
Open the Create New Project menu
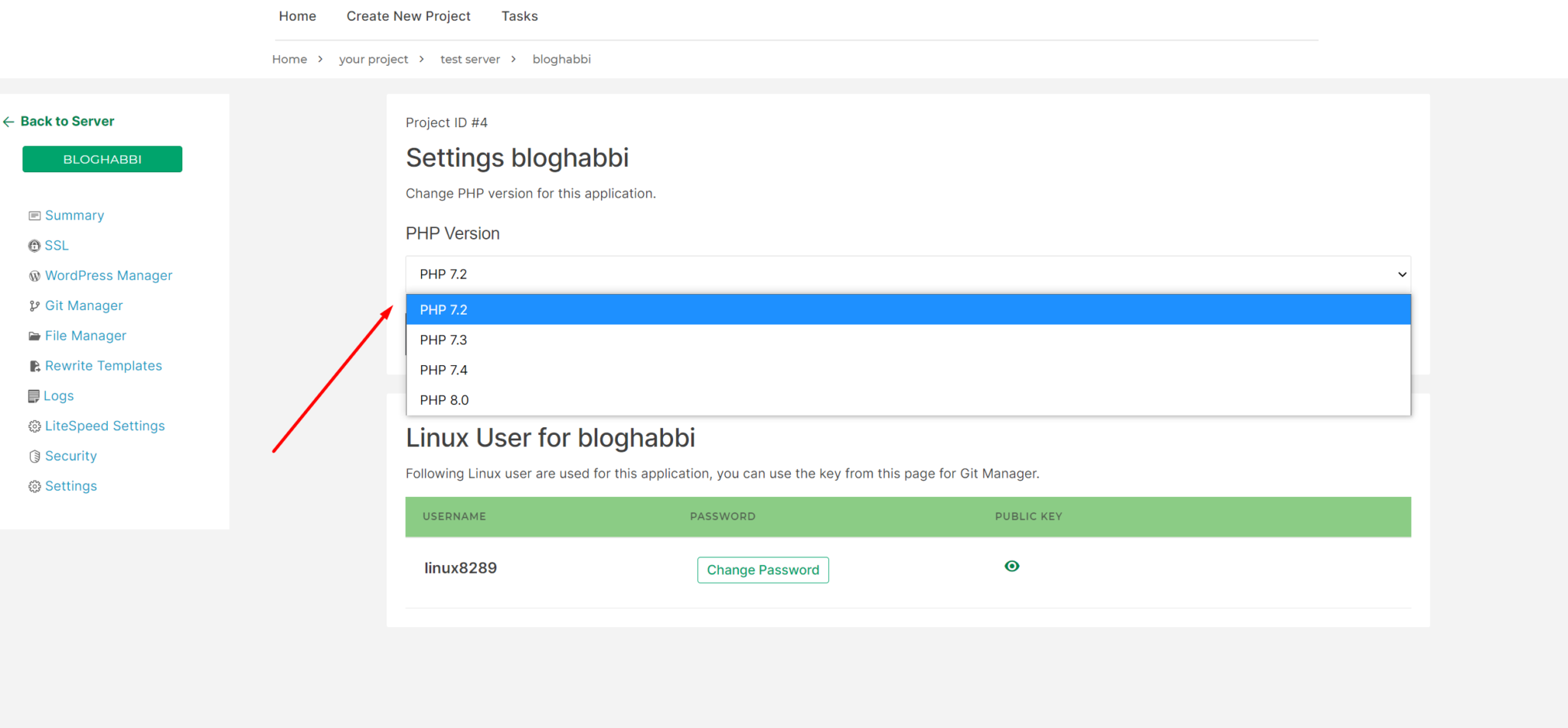point(408,15)
